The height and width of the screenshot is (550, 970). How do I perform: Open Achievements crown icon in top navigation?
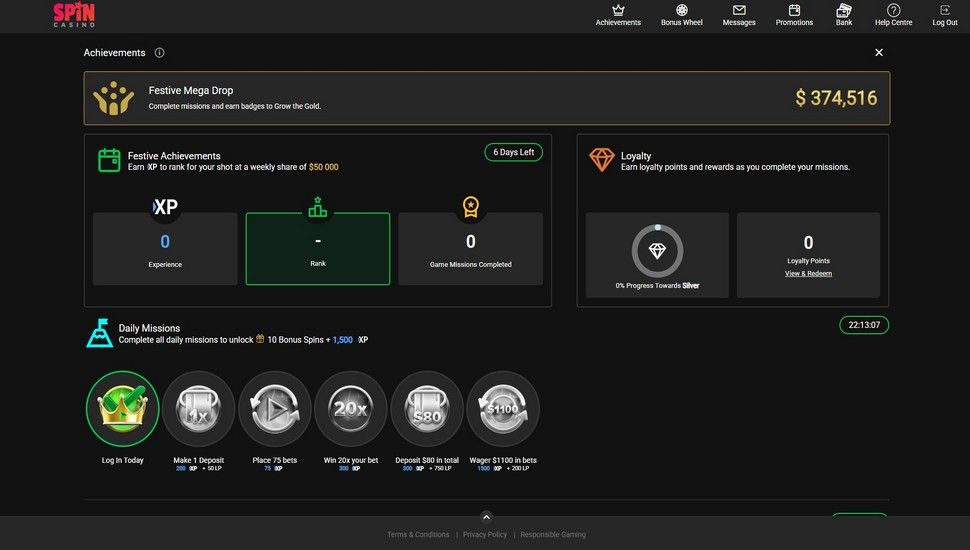point(618,10)
